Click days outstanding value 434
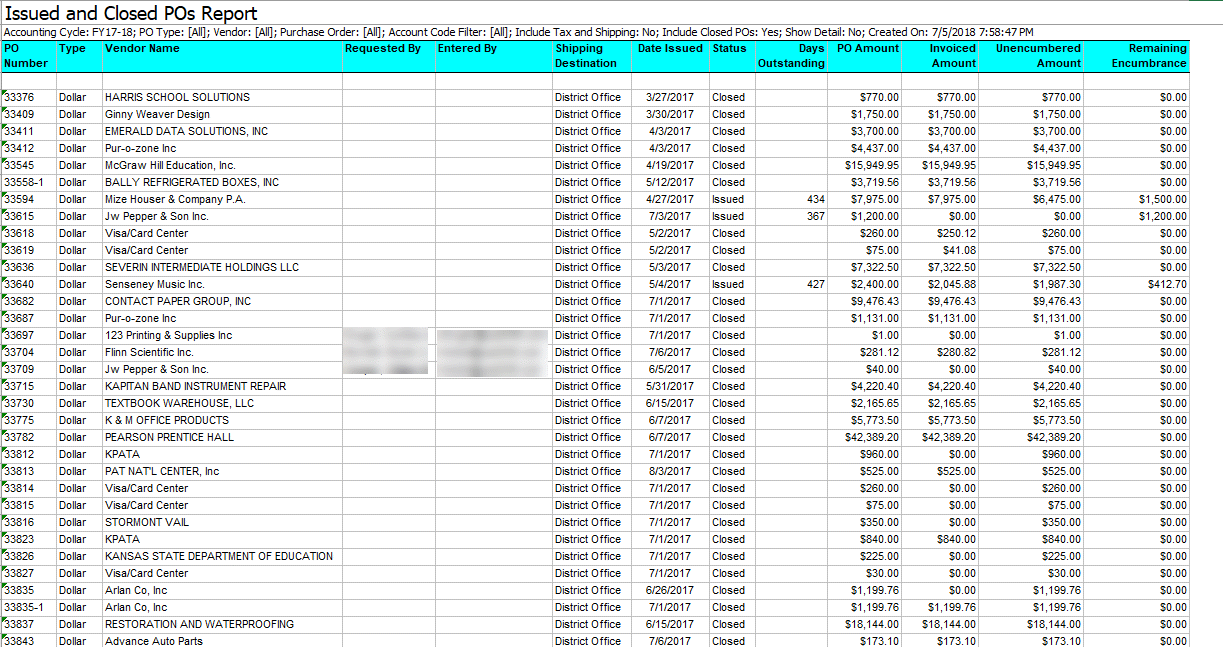Image resolution: width=1223 pixels, height=647 pixels. click(815, 200)
